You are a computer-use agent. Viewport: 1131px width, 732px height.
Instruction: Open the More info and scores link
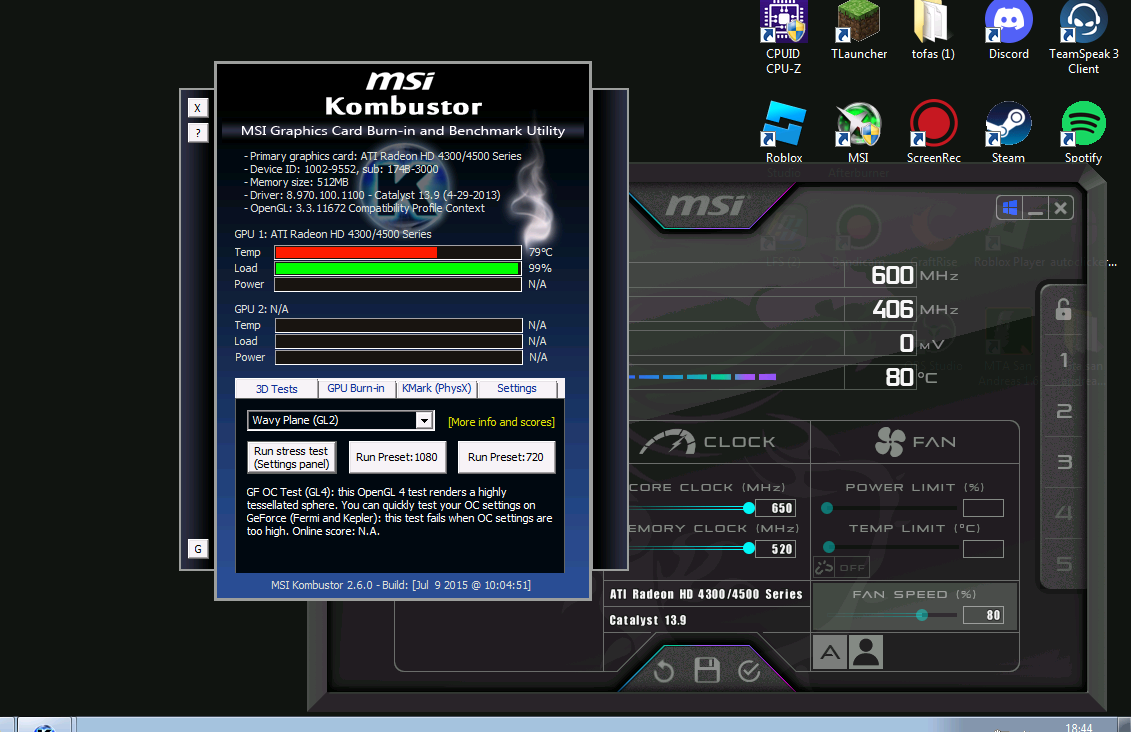tap(501, 422)
